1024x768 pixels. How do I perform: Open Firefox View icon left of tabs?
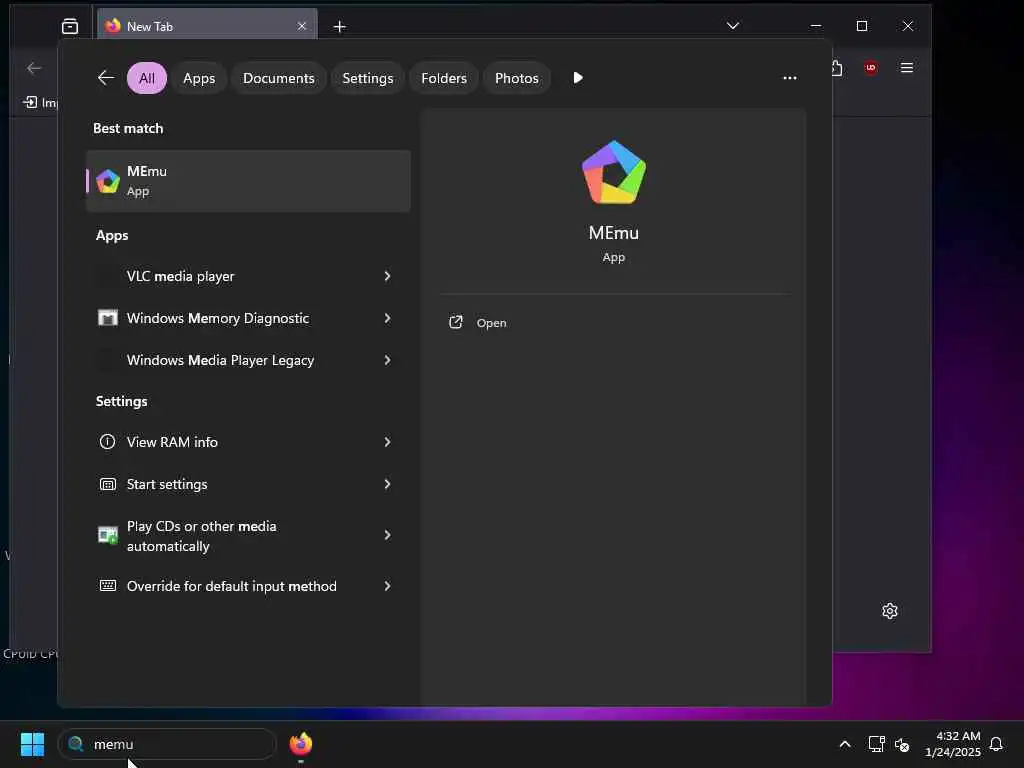pos(70,26)
